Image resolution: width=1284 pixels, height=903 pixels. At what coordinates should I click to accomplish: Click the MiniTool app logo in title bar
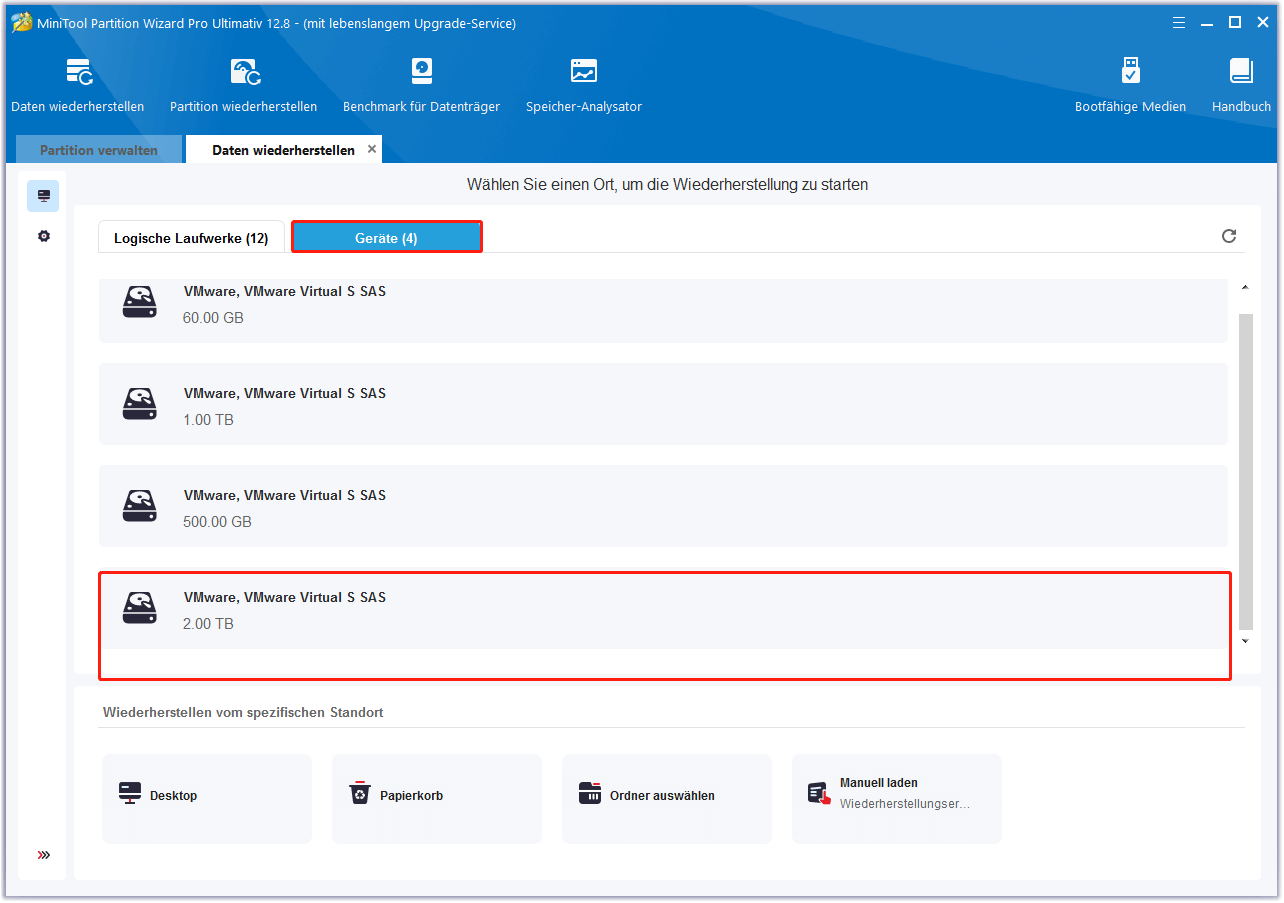point(21,22)
